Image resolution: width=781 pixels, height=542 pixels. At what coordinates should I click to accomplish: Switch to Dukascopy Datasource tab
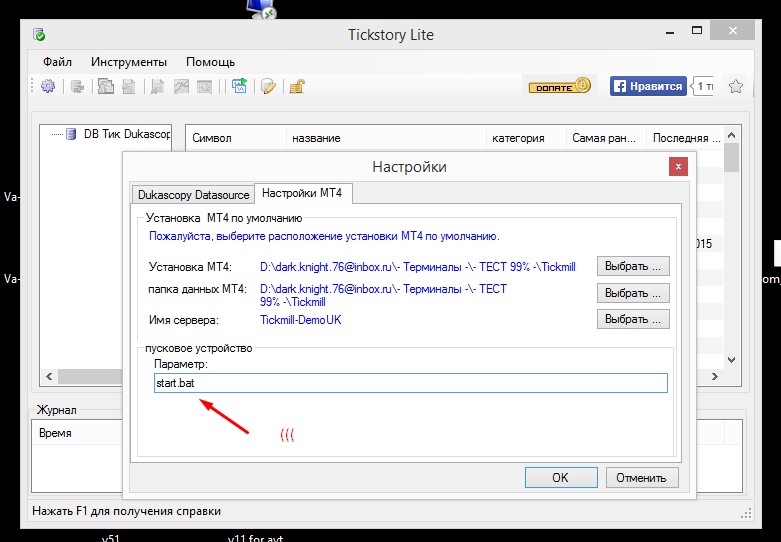(193, 195)
